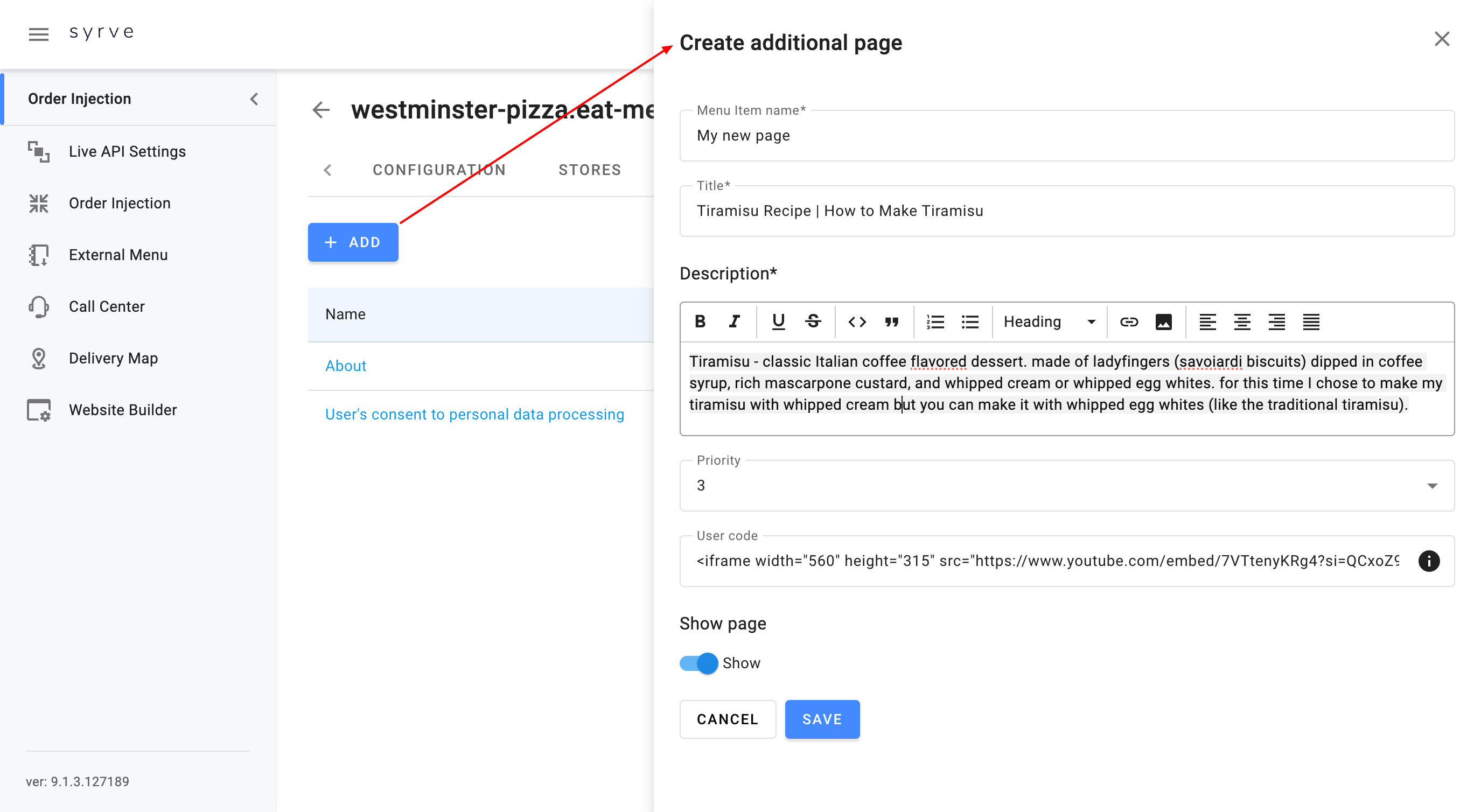Turn off the Show page toggle
Image resolution: width=1481 pixels, height=812 pixels.
pyautogui.click(x=699, y=663)
